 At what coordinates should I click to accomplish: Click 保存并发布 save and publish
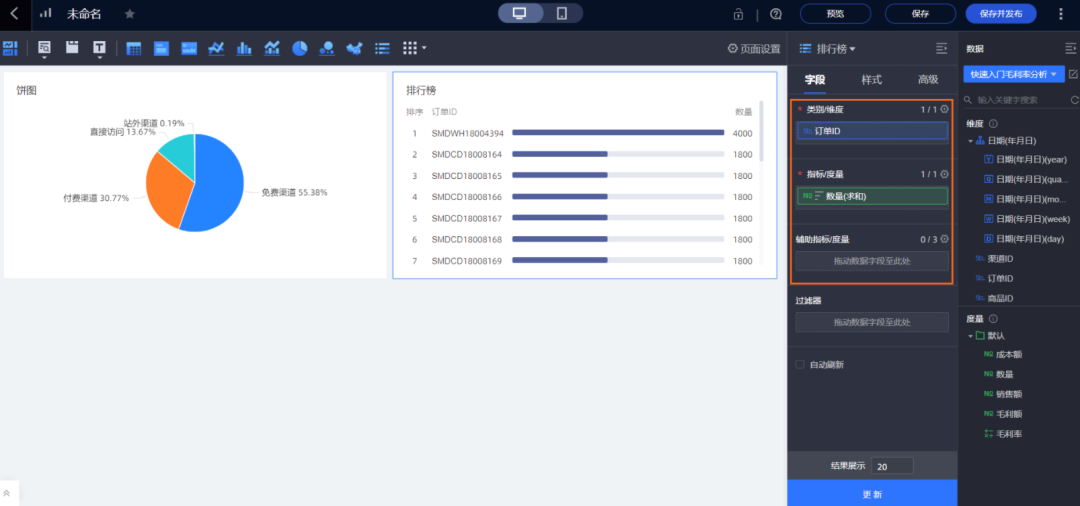tap(1000, 14)
